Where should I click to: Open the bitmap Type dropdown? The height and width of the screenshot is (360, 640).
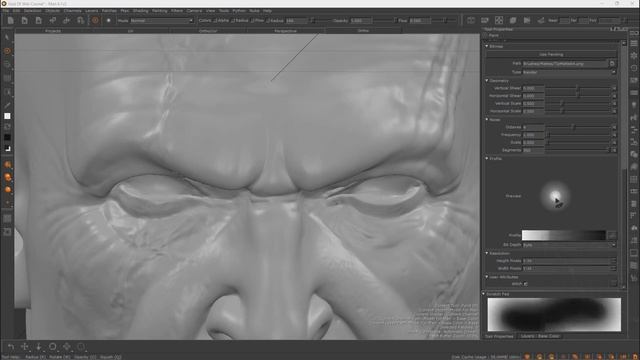click(x=569, y=72)
